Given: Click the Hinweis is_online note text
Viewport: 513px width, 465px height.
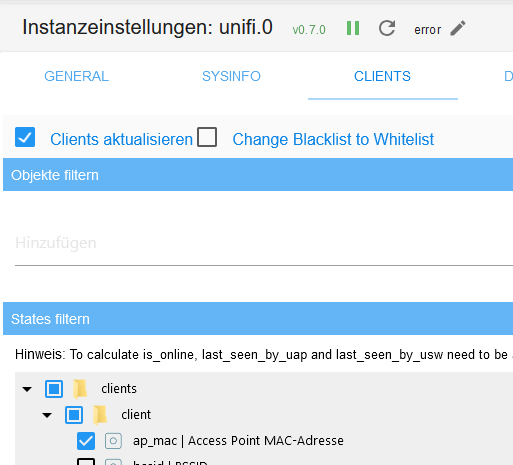Looking at the screenshot, I should pos(263,355).
